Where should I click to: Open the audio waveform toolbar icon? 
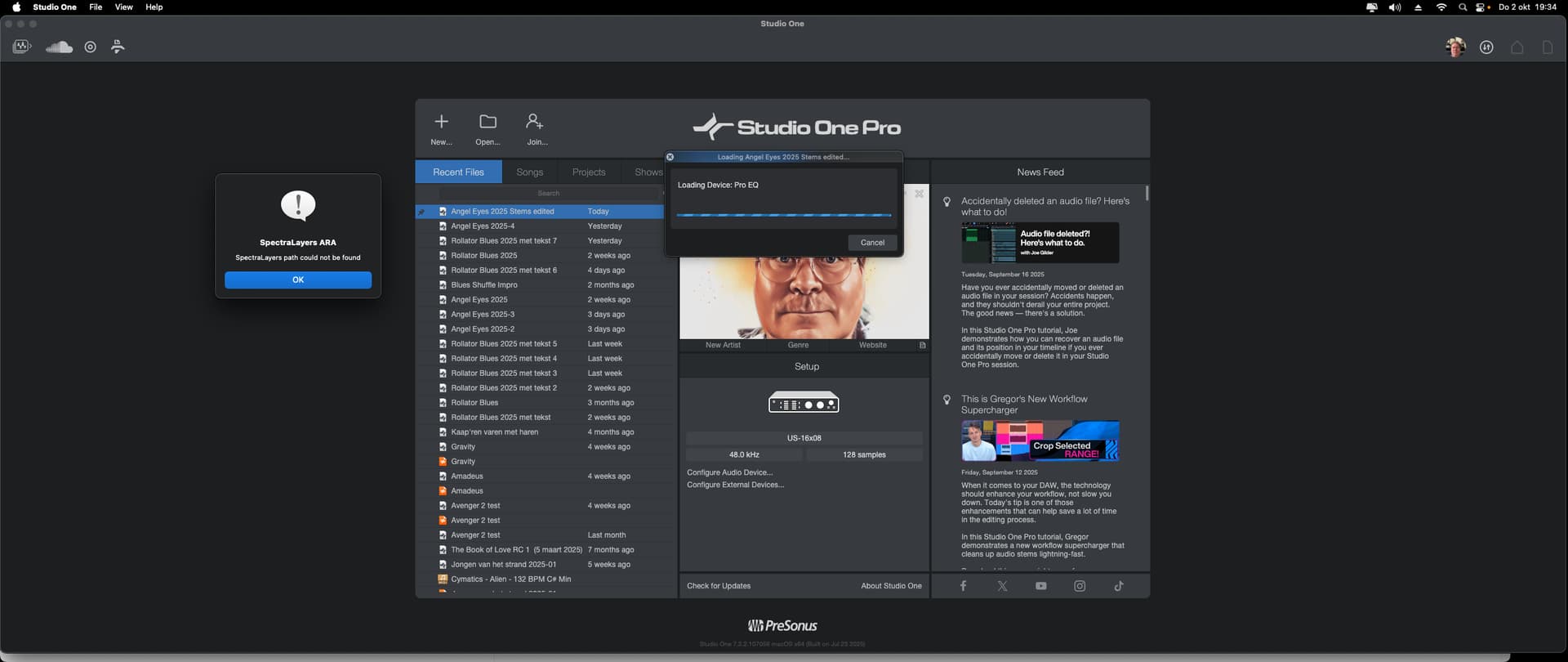(22, 47)
